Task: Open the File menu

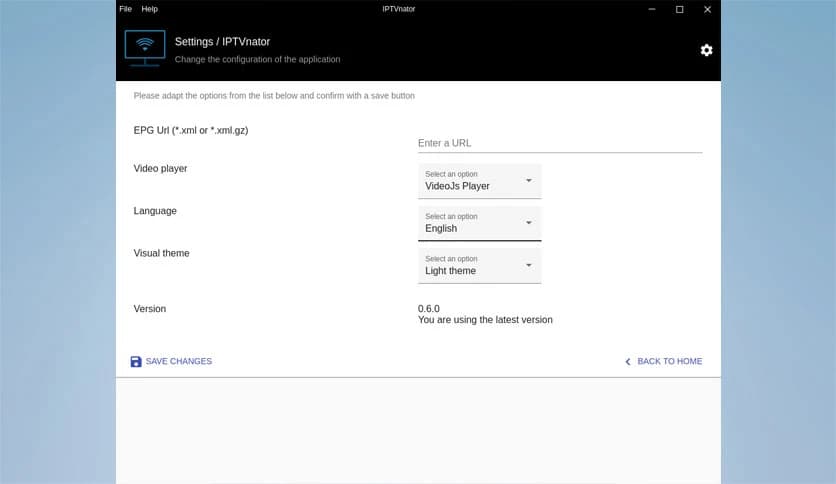Action: click(125, 9)
